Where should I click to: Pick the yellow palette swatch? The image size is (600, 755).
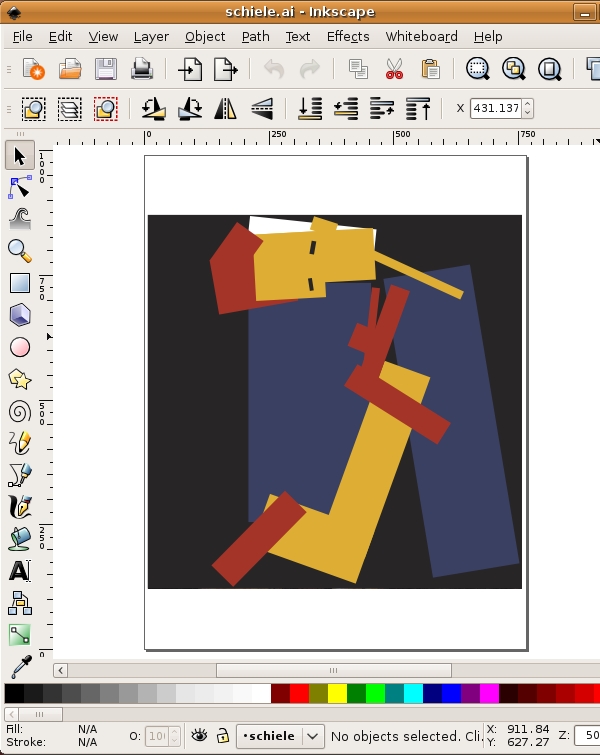337,693
